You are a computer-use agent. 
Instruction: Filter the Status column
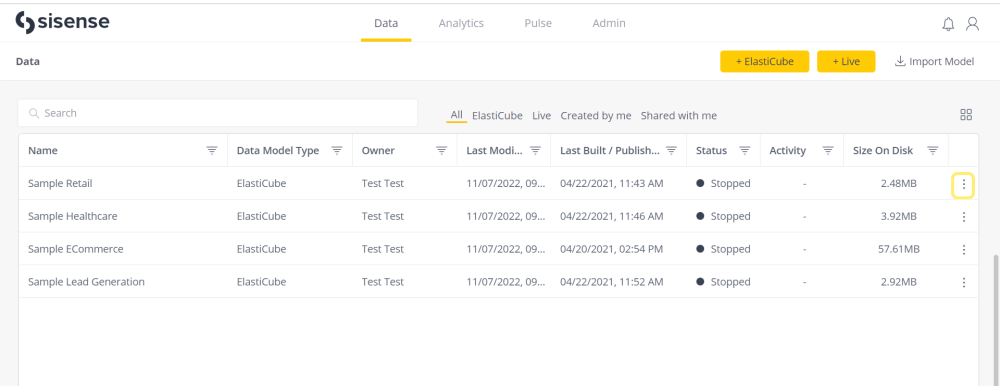pos(744,151)
